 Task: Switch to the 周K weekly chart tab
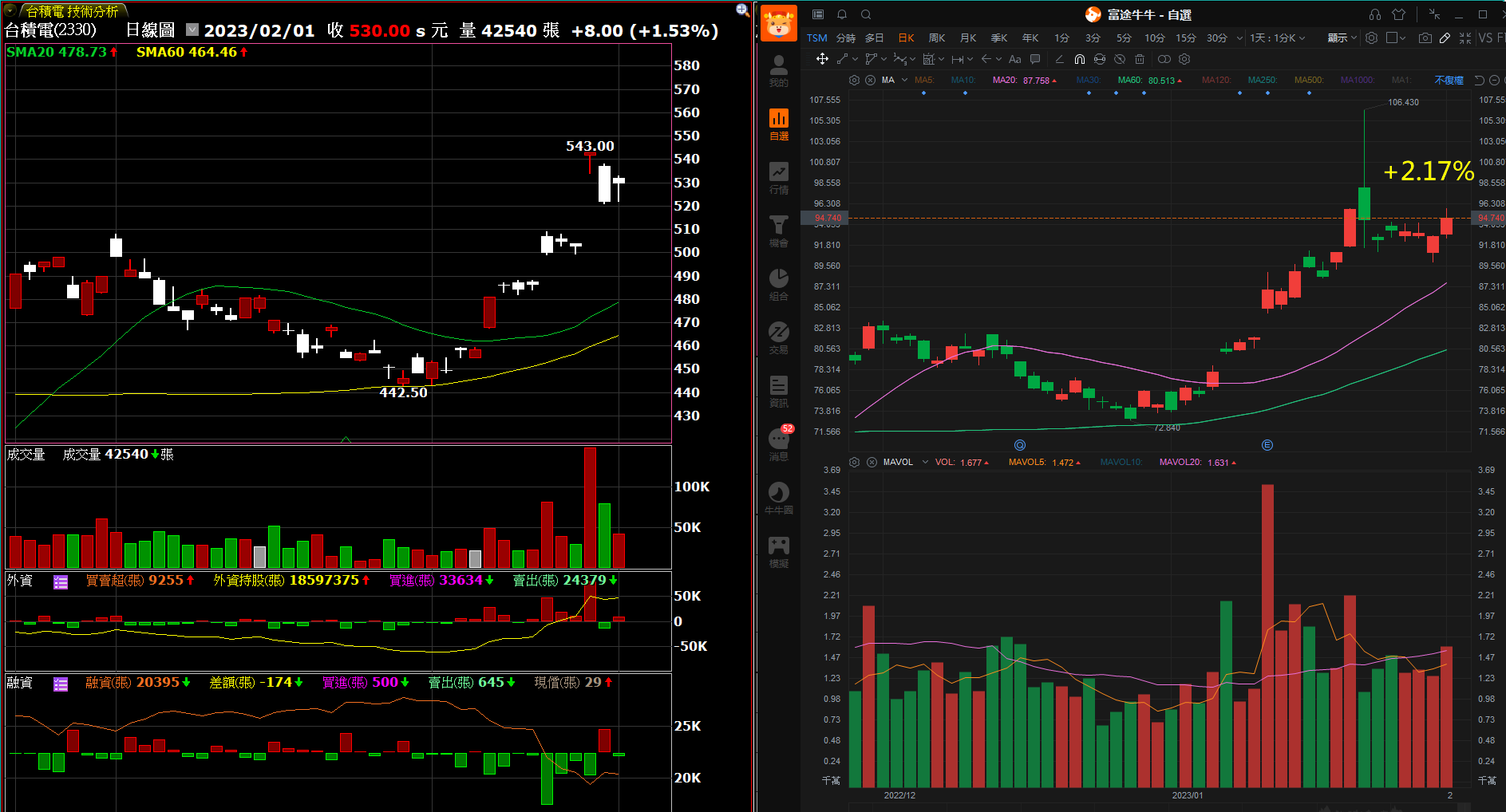click(937, 37)
